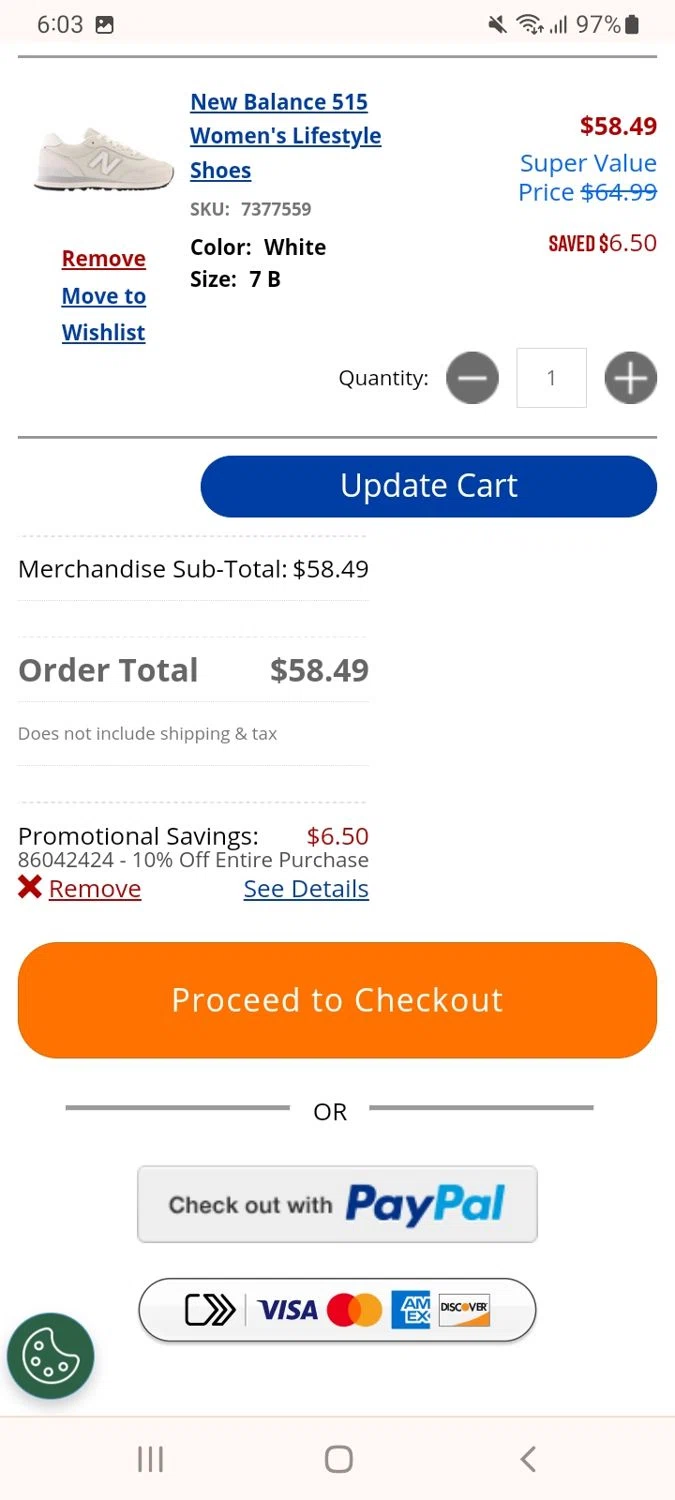Image resolution: width=675 pixels, height=1500 pixels.
Task: Check out with PayPal
Action: click(x=337, y=1204)
